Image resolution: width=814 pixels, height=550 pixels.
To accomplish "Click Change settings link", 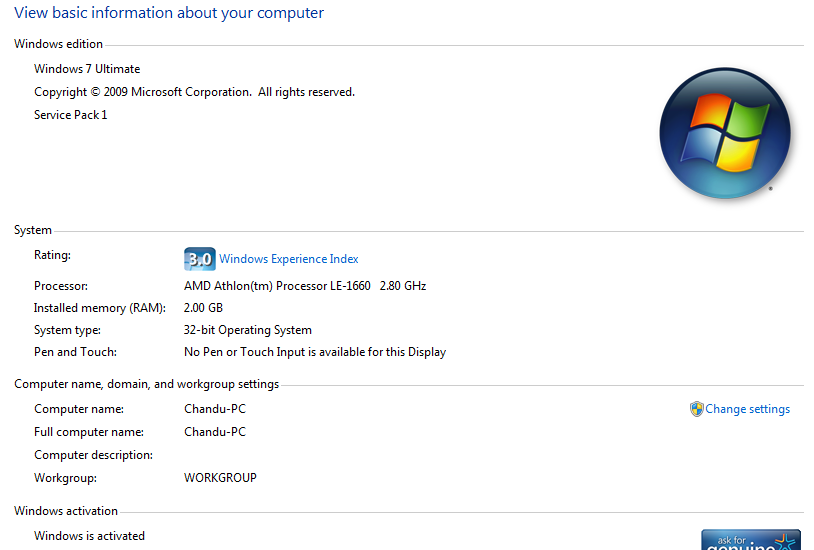I will pos(747,409).
